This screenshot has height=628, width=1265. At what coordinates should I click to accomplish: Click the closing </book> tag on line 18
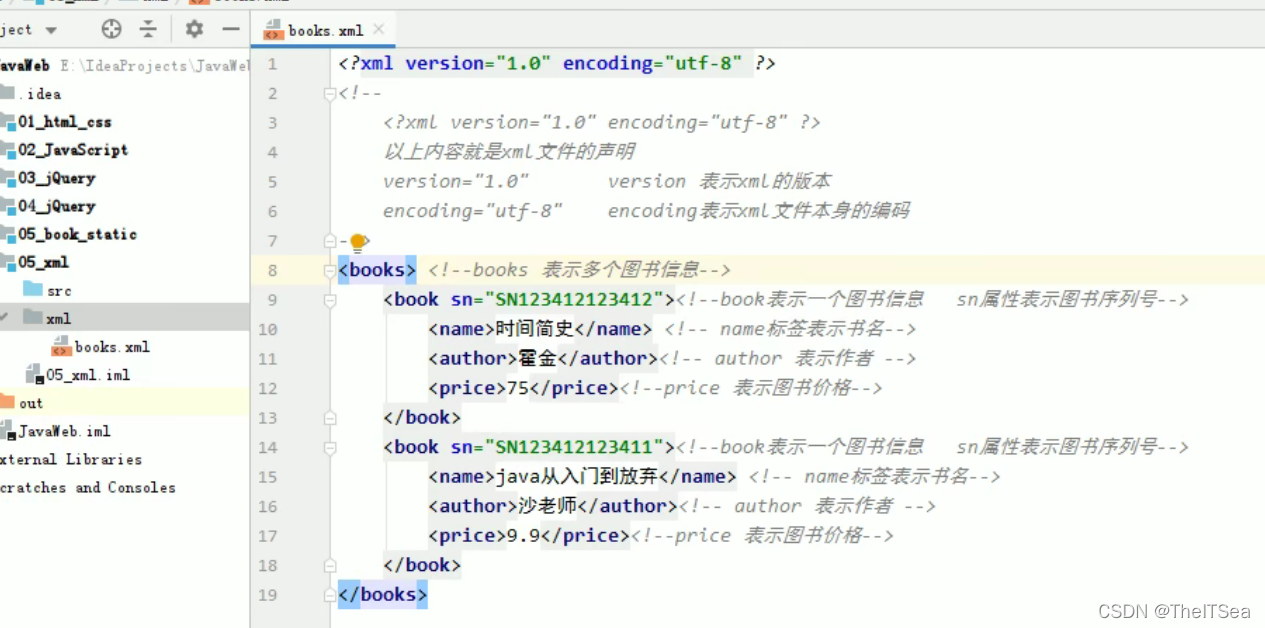(x=422, y=565)
